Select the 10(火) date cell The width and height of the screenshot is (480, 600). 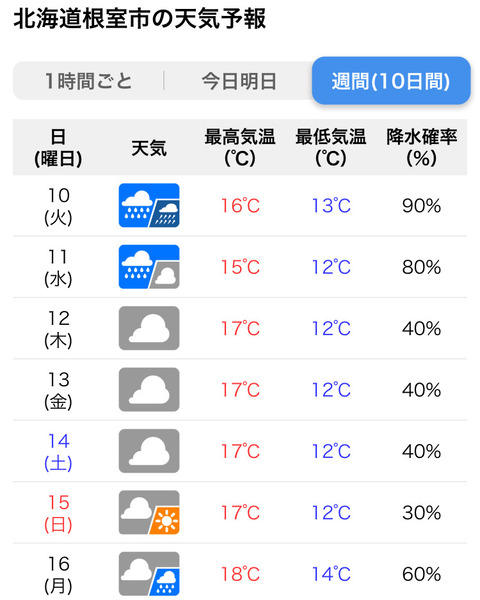(x=58, y=206)
